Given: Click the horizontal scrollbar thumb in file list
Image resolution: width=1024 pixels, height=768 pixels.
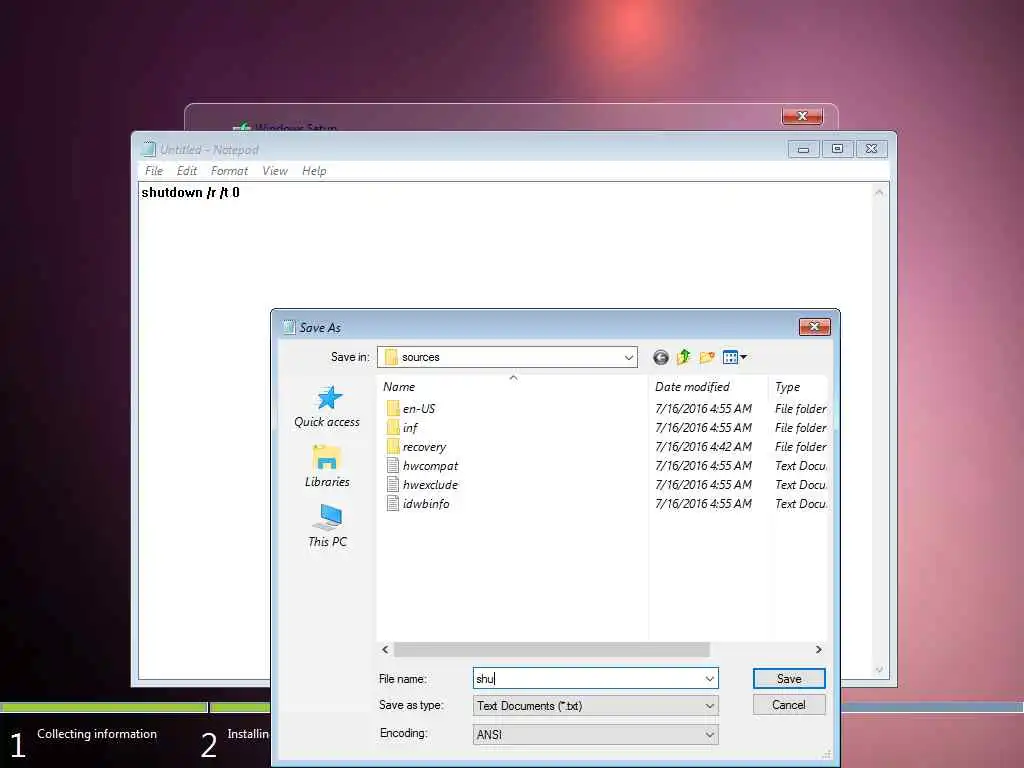Looking at the screenshot, I should pyautogui.click(x=552, y=650).
